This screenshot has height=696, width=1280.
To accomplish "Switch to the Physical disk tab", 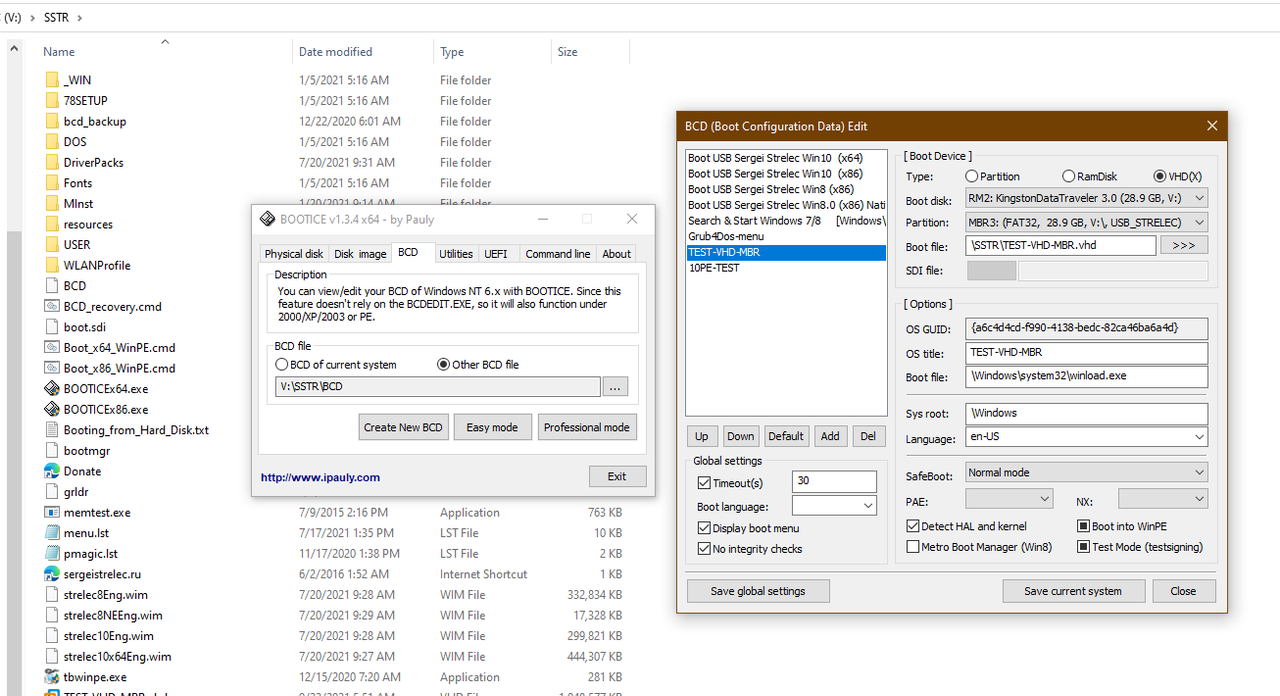I will [294, 254].
